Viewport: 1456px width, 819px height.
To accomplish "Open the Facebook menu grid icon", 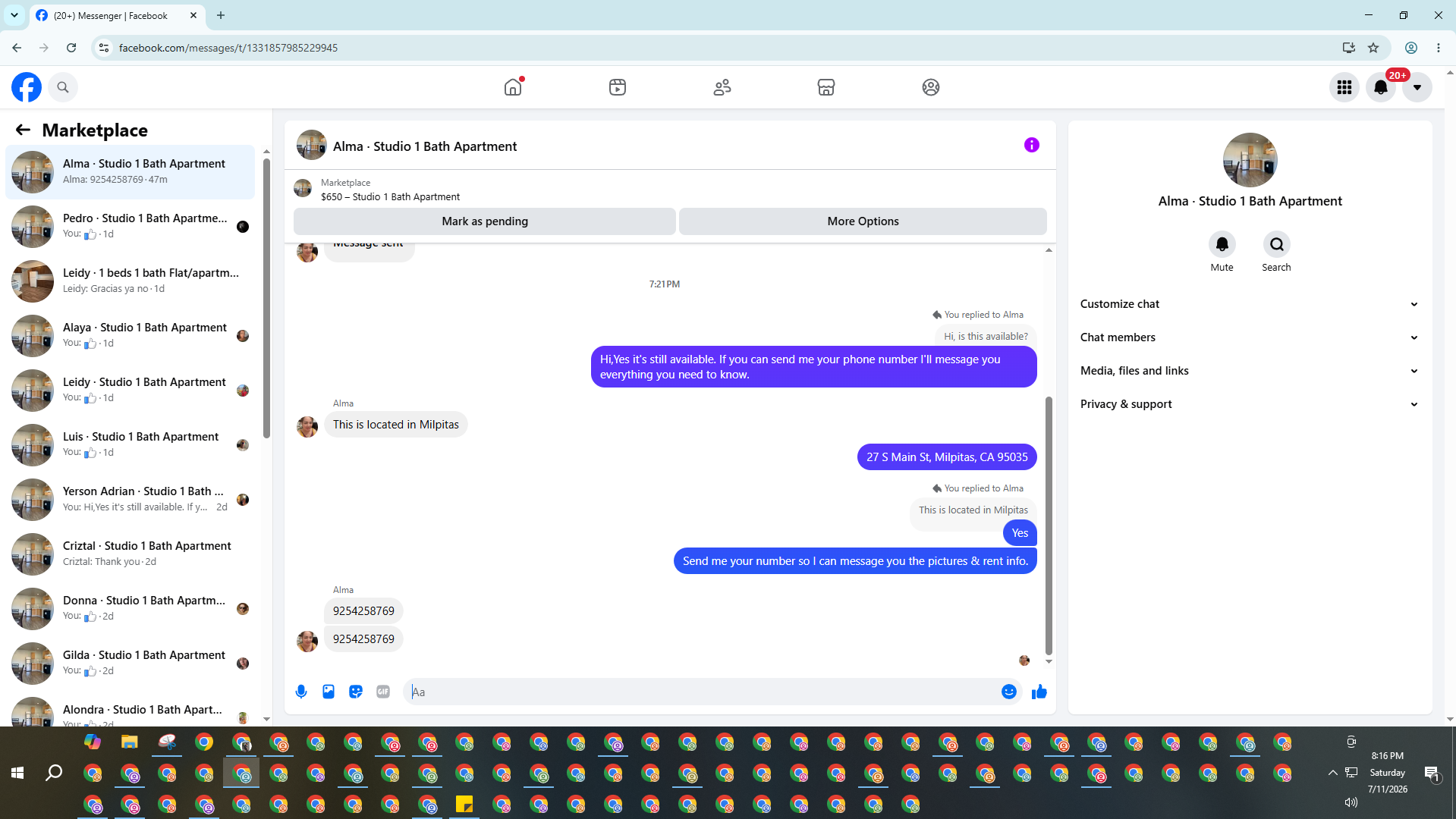I will [x=1344, y=87].
